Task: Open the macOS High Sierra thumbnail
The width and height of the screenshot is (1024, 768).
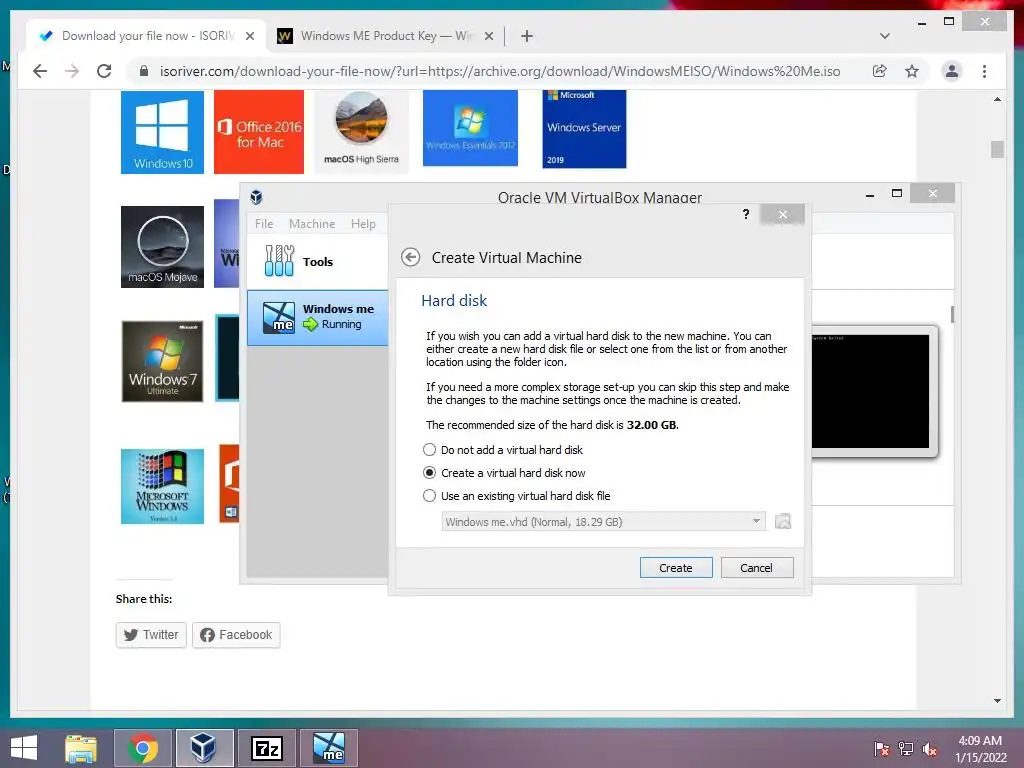Action: pos(361,131)
